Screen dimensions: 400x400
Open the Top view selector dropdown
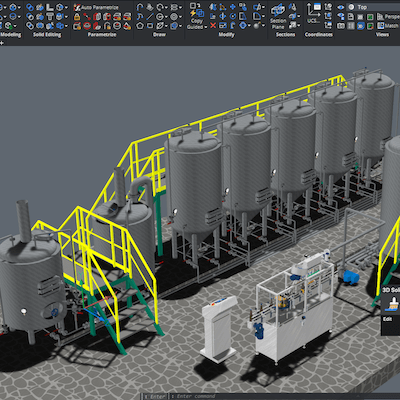373,7
